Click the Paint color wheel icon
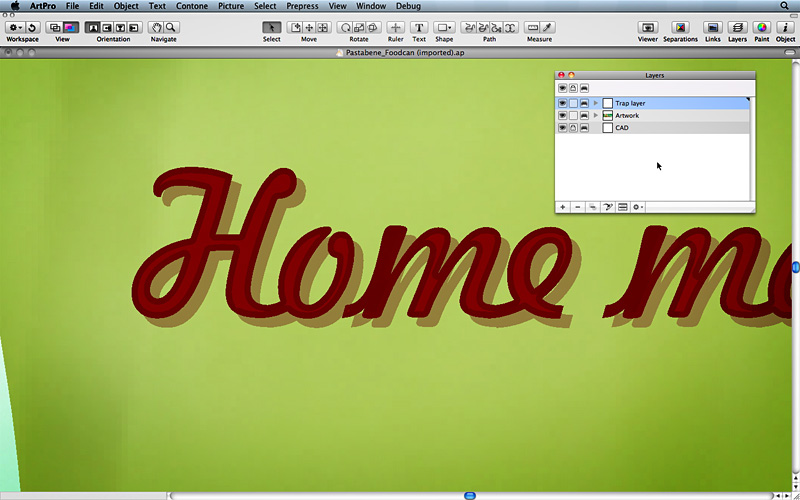Viewport: 800px width, 500px height. pos(761,27)
